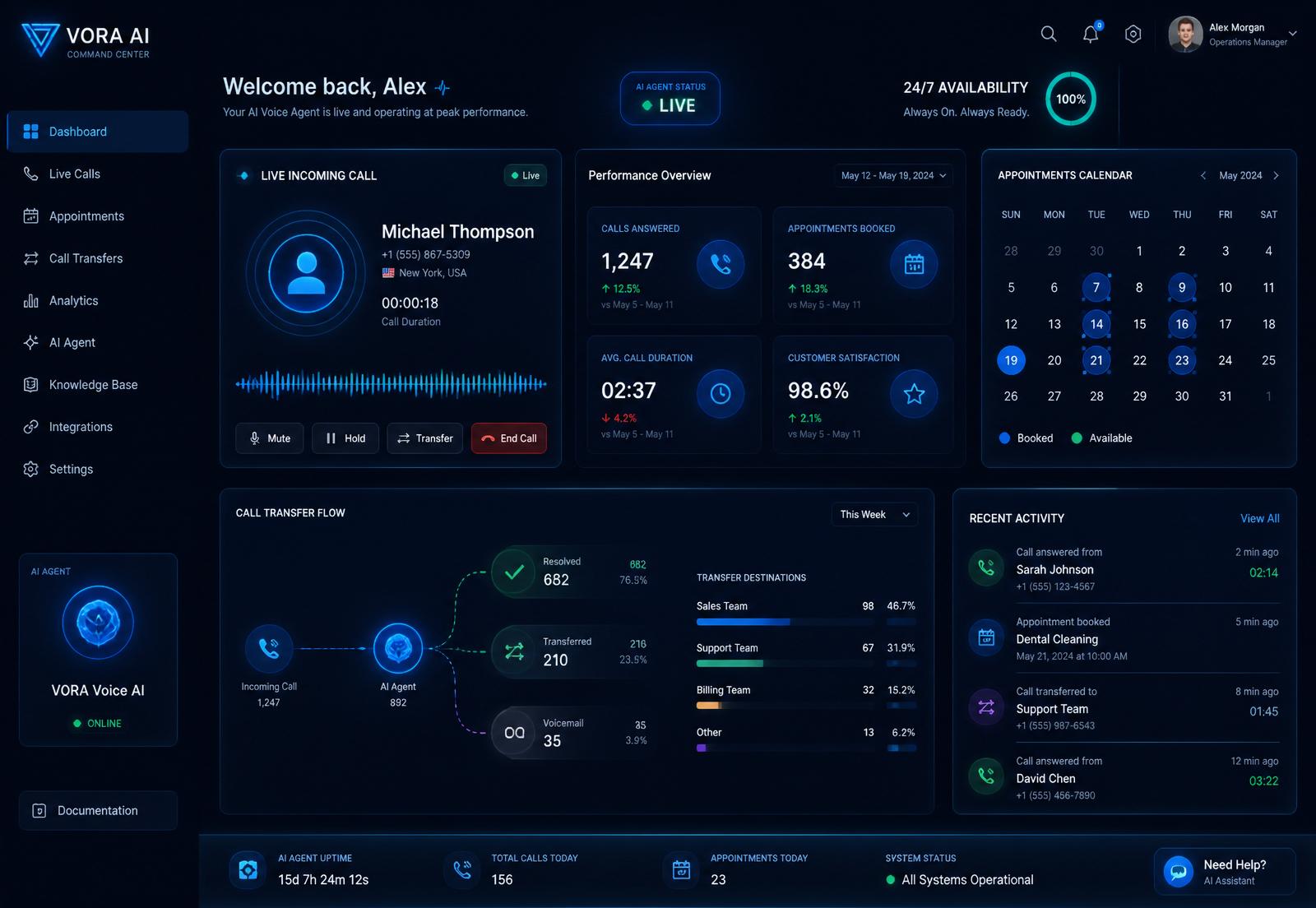Click the VORA AI logo
The width and height of the screenshot is (1316, 908).
86,40
